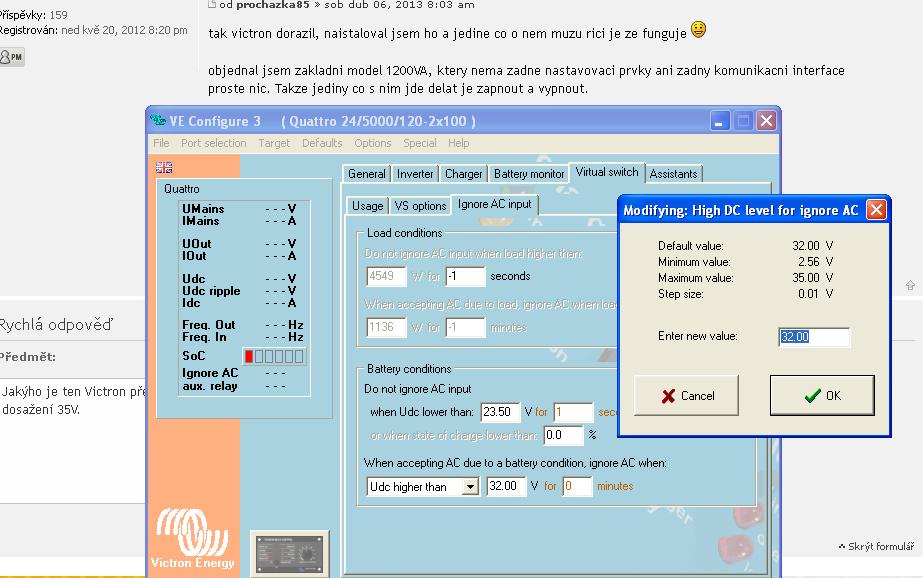This screenshot has width=923, height=578.
Task: Click the Minimum value 2.56 V text
Action: 745,261
